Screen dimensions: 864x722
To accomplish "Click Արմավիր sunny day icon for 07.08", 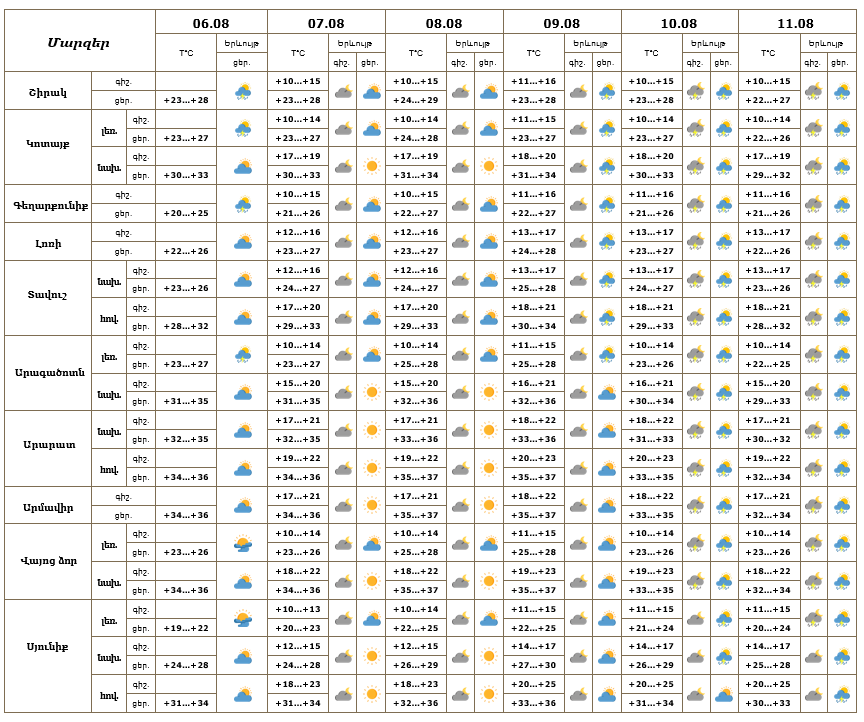I will [372, 505].
